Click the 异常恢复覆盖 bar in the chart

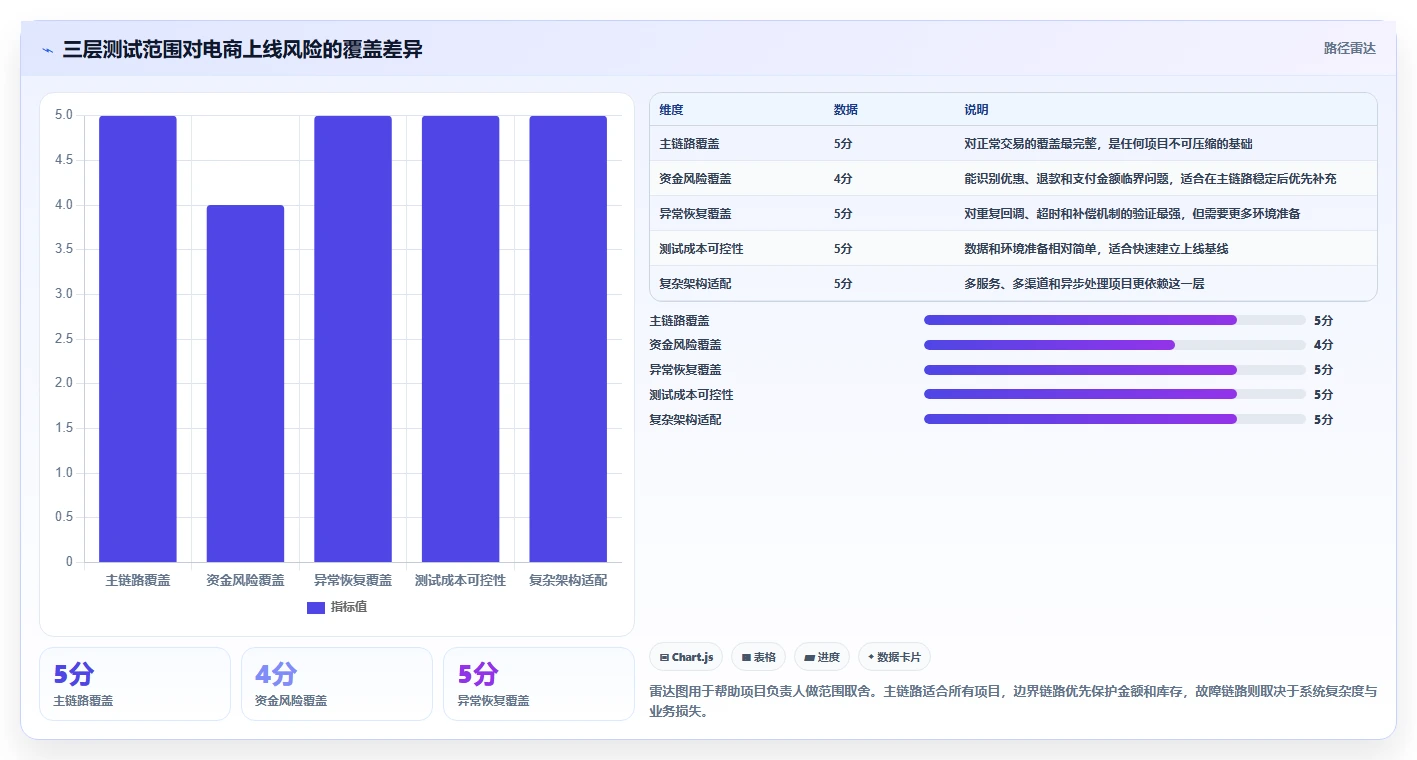pos(353,339)
